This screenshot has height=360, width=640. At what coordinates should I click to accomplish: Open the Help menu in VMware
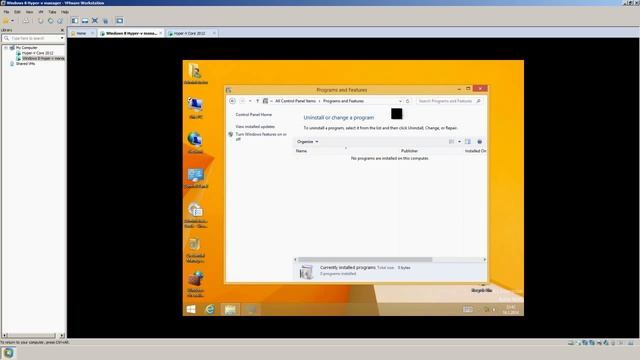(x=65, y=12)
